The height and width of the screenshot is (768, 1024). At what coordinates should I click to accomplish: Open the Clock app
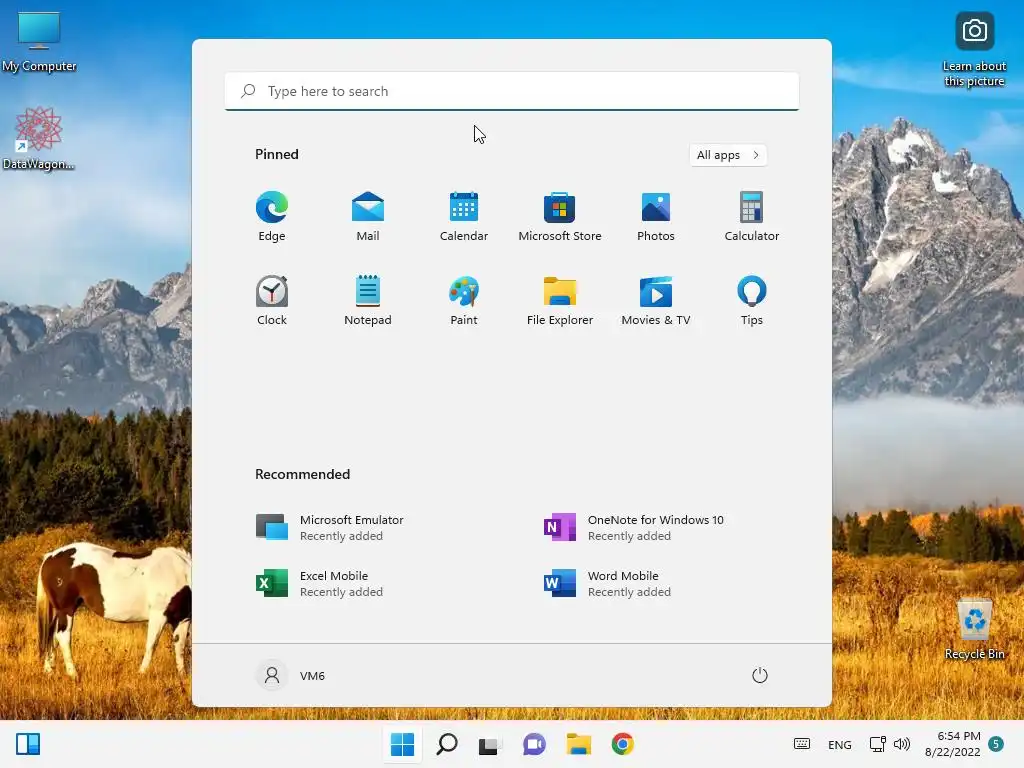point(272,300)
